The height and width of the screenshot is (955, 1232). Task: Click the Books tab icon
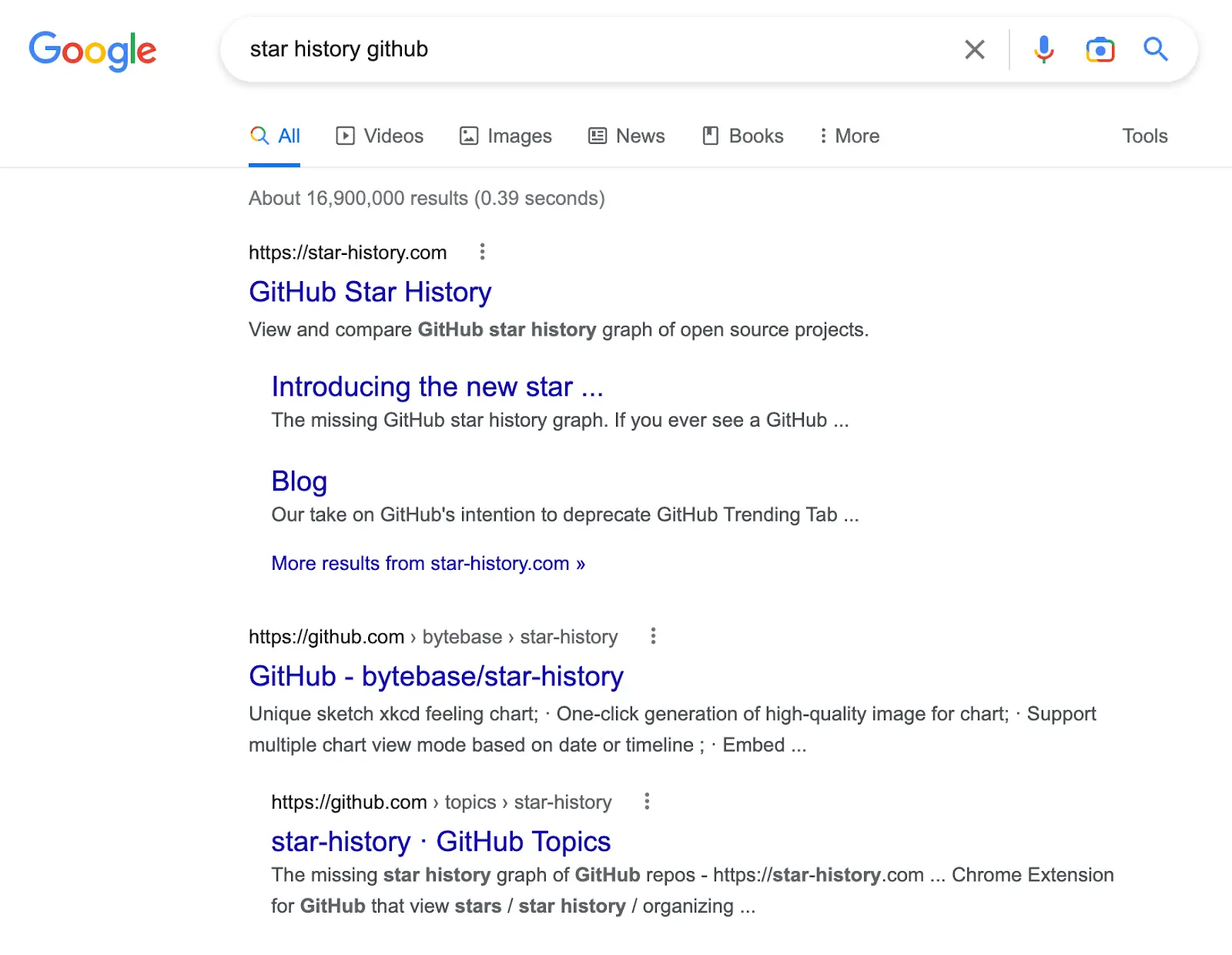710,136
